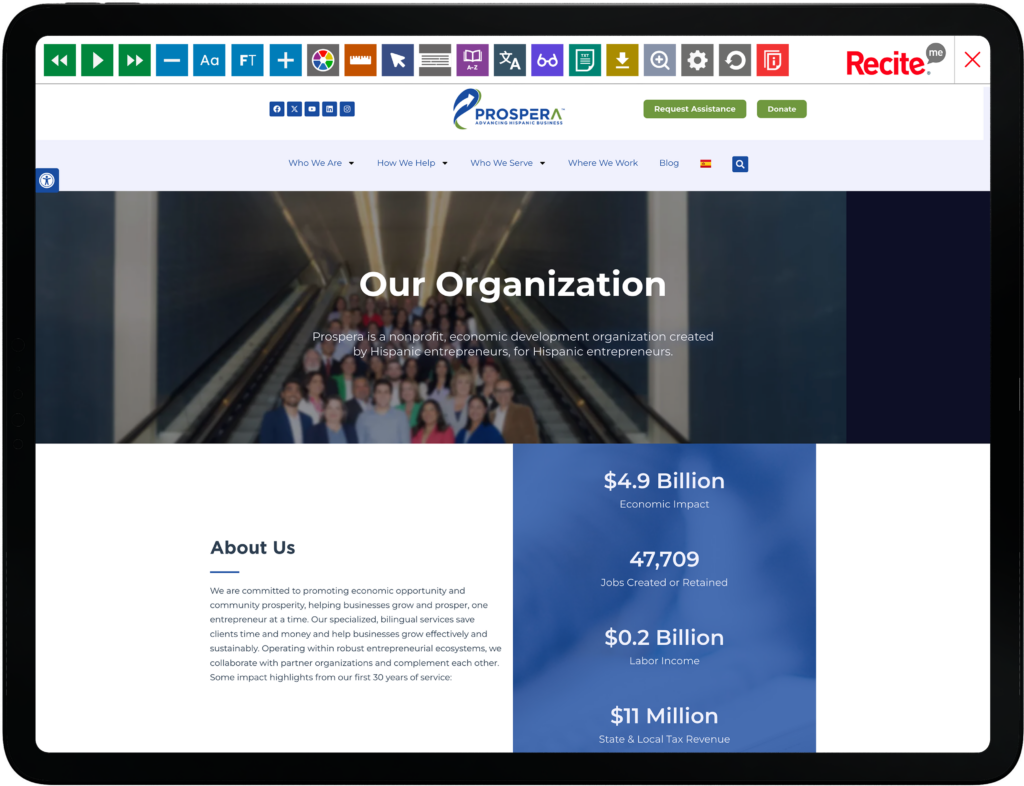This screenshot has height=786, width=1024.
Task: Open the color wheel theme picker
Action: pyautogui.click(x=322, y=60)
